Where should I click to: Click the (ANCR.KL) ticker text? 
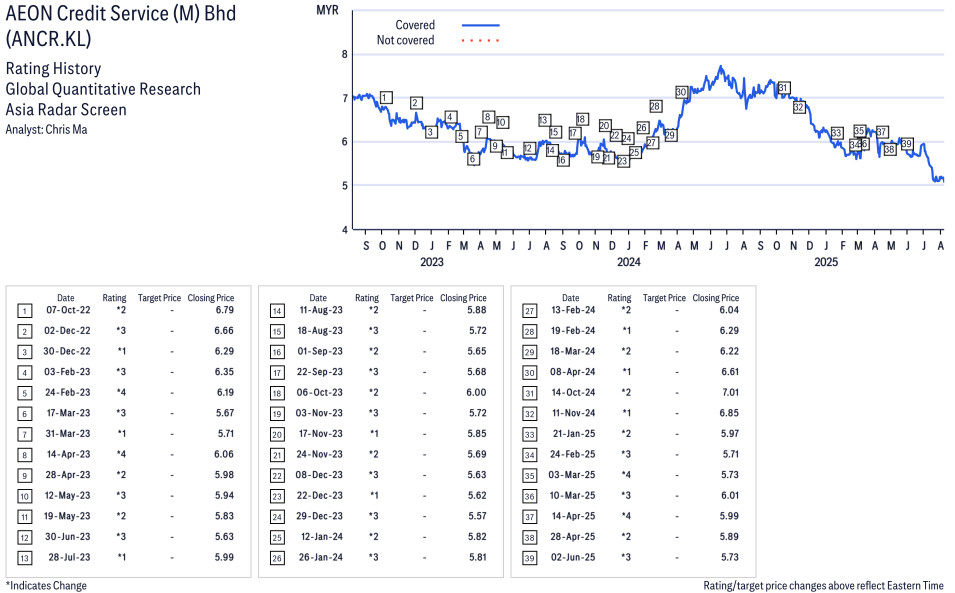coord(49,38)
